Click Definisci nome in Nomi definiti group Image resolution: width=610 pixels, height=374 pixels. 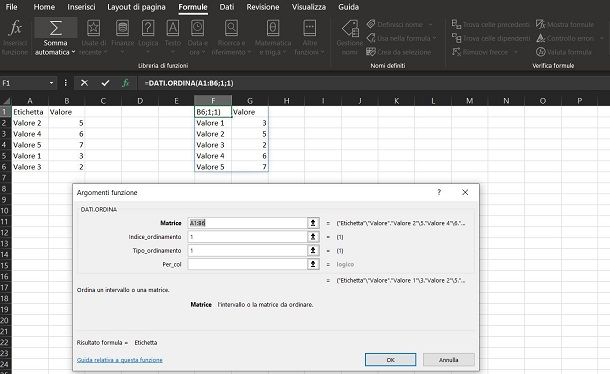pyautogui.click(x=400, y=24)
